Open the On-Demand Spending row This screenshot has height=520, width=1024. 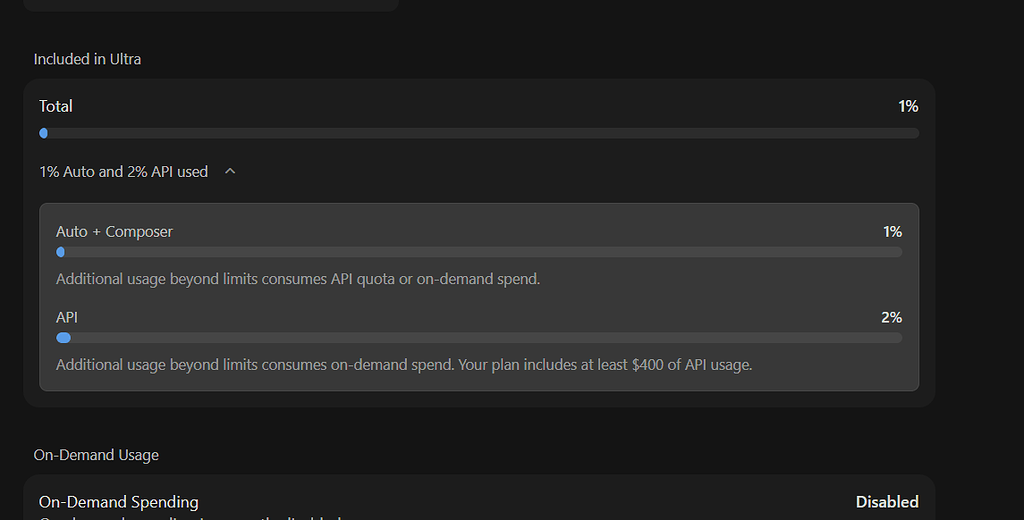pyautogui.click(x=479, y=502)
